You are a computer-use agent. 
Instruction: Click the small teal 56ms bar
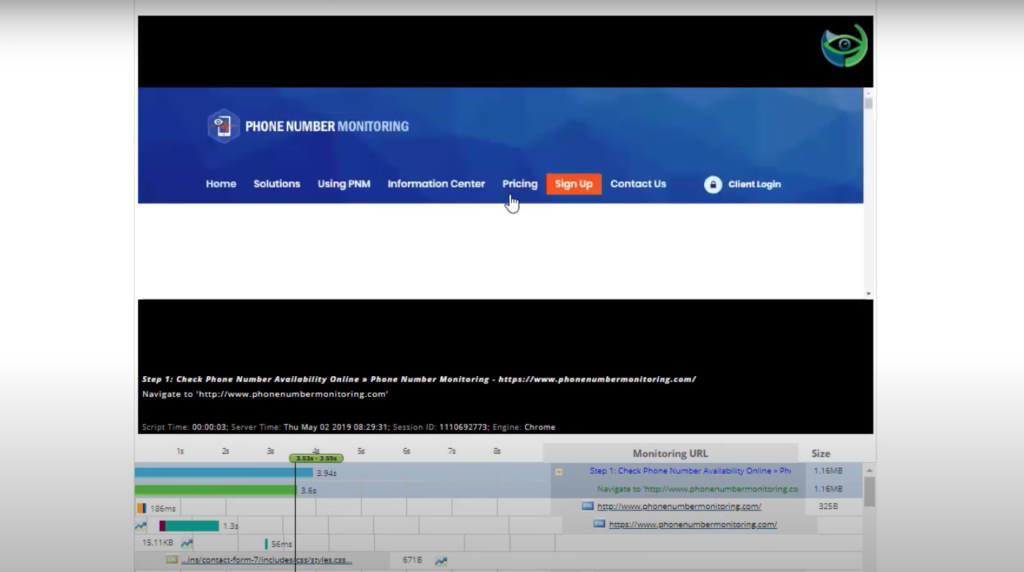click(x=266, y=543)
